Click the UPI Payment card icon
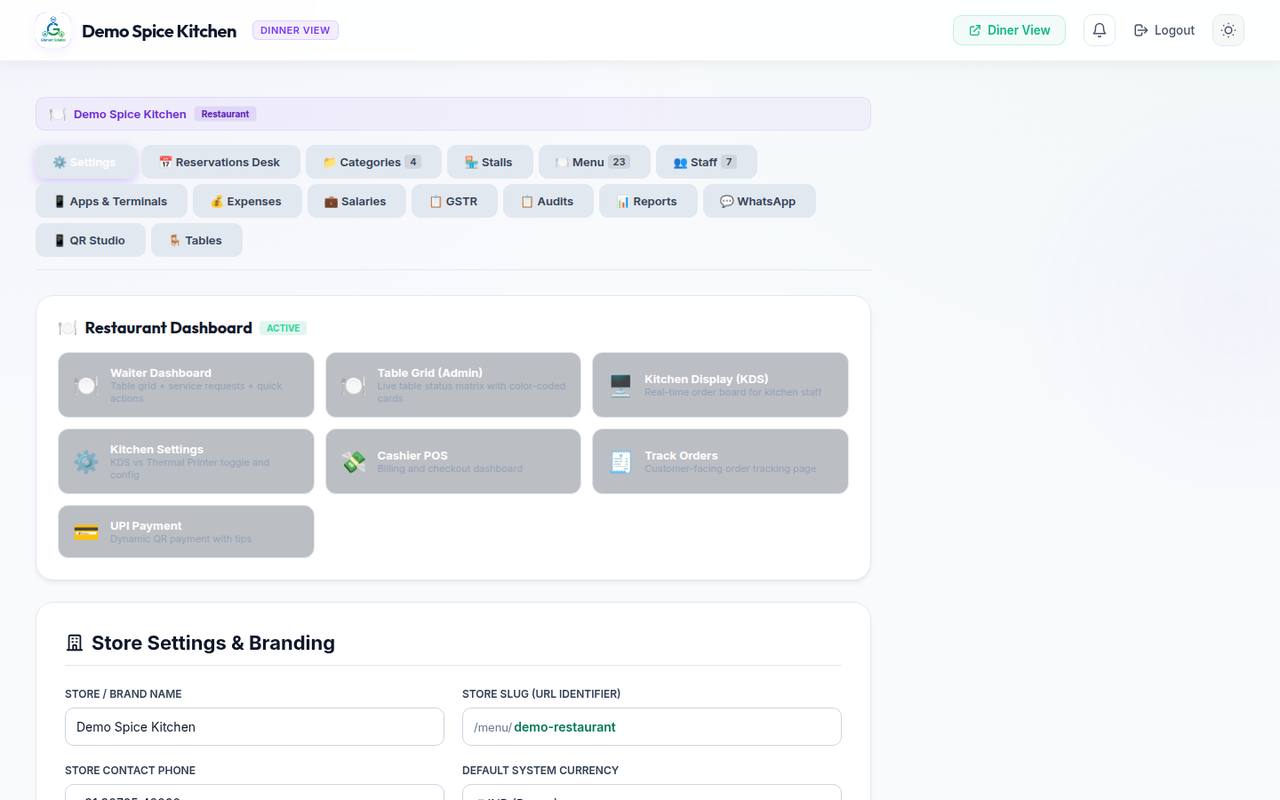Image resolution: width=1280 pixels, height=800 pixels. 86,531
